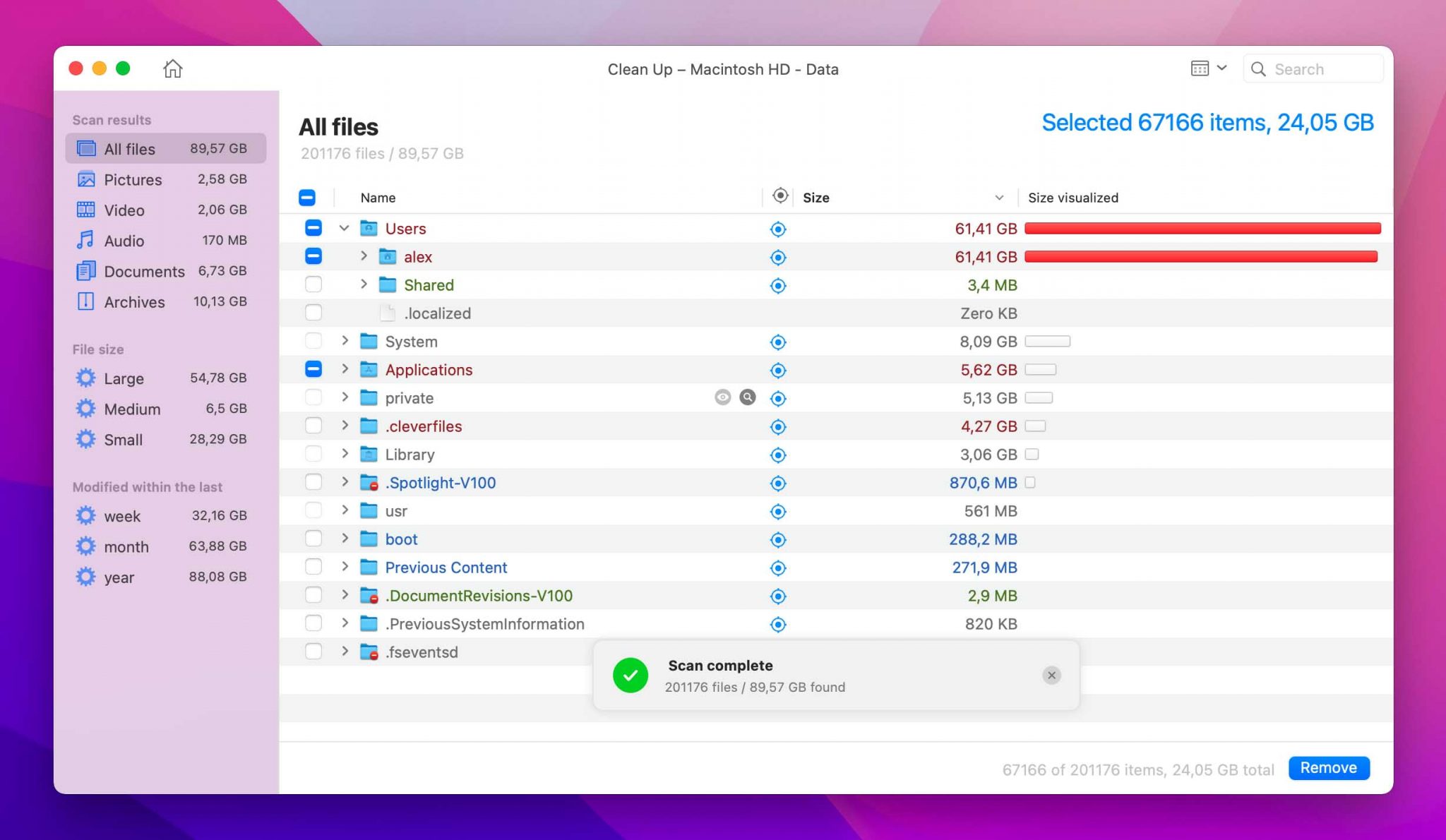Preview the private folder with eye icon
Viewport: 1446px width, 840px height.
click(722, 397)
